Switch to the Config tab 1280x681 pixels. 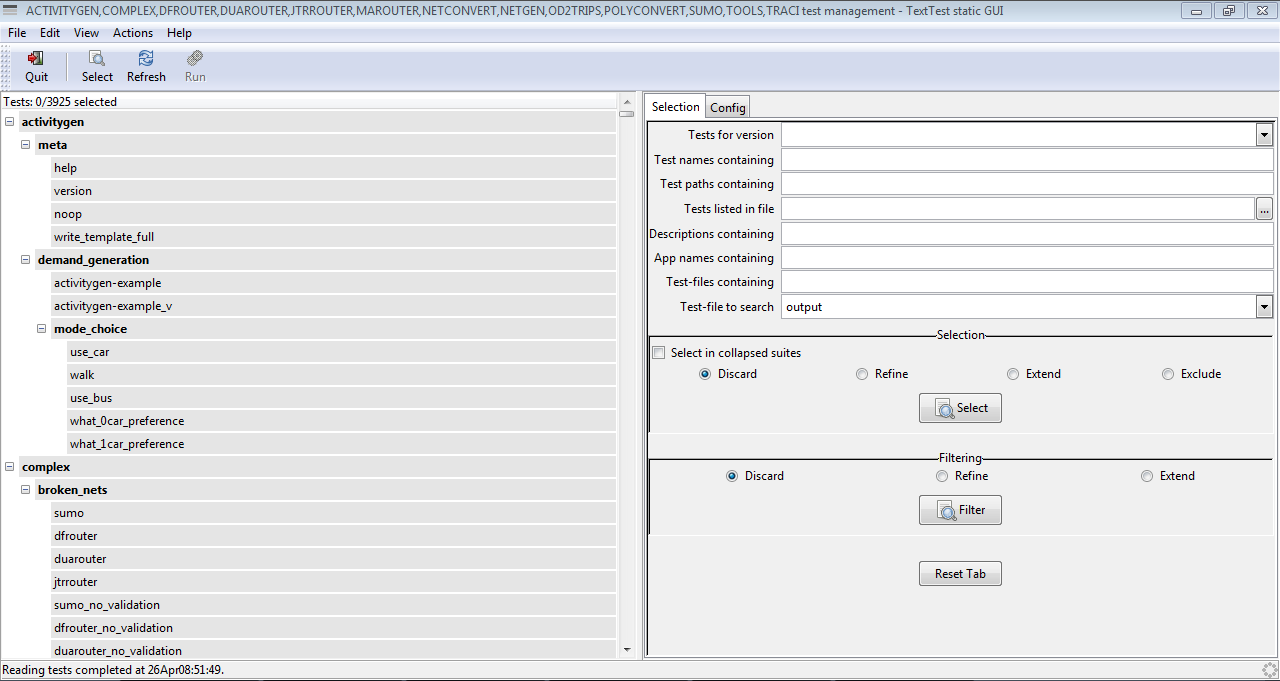click(727, 108)
